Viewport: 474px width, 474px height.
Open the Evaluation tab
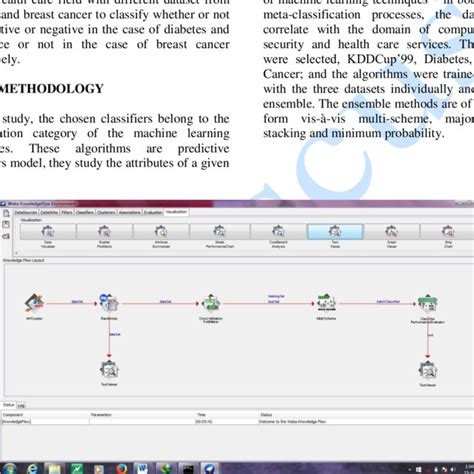[153, 212]
